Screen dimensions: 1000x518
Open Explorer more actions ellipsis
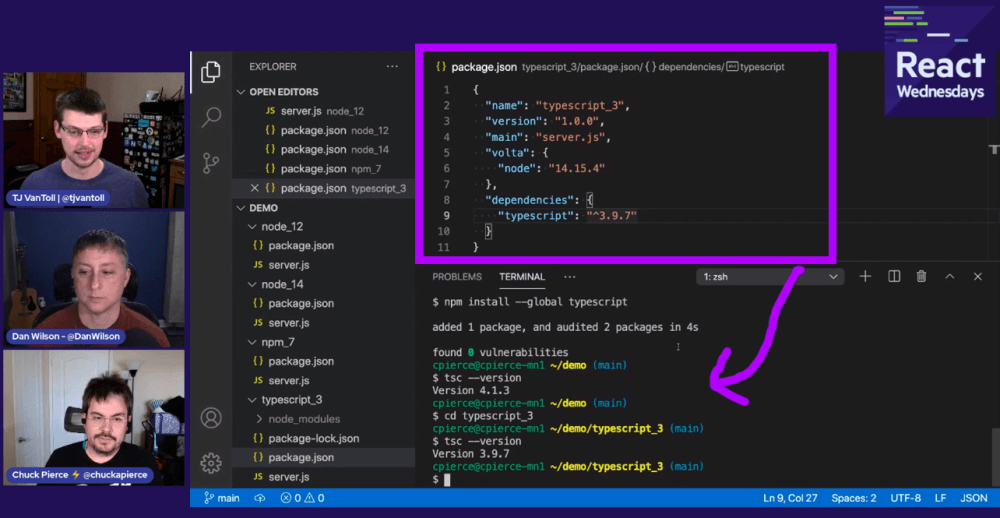(392, 66)
